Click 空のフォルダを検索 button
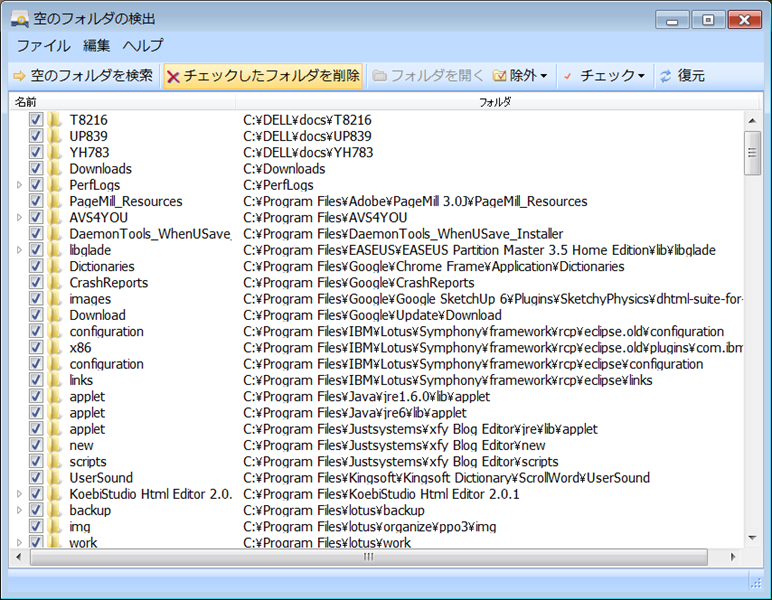 tap(84, 76)
